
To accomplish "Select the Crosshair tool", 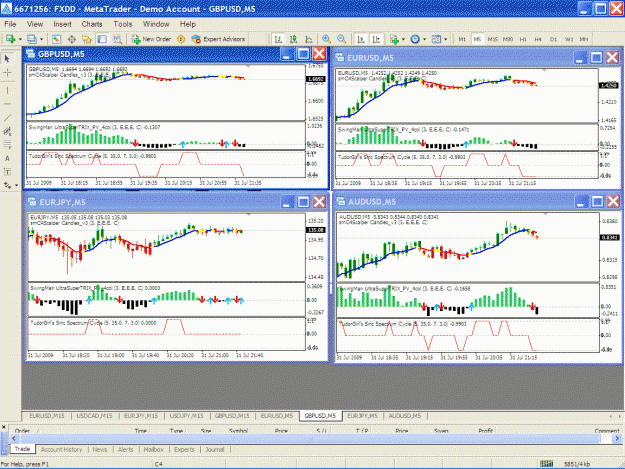I will click(7, 73).
